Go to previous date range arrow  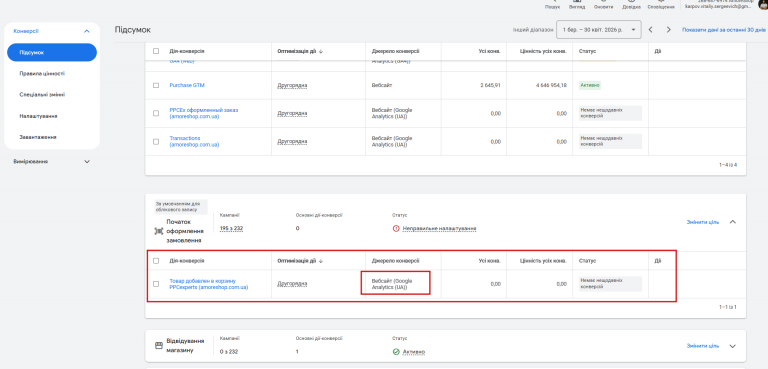tap(650, 30)
